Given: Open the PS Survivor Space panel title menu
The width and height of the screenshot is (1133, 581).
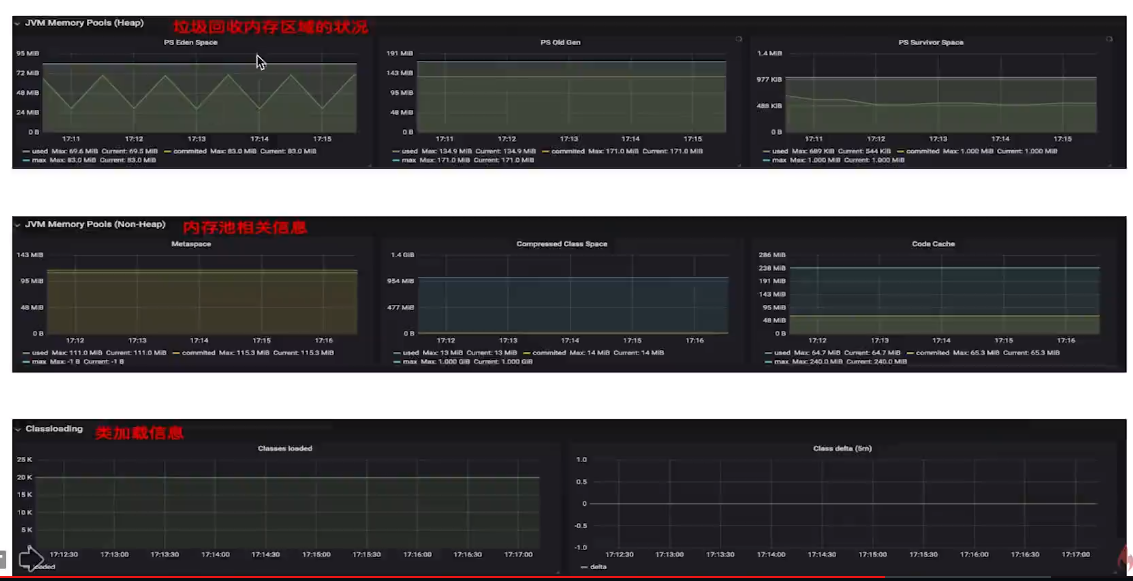Looking at the screenshot, I should pos(931,43).
